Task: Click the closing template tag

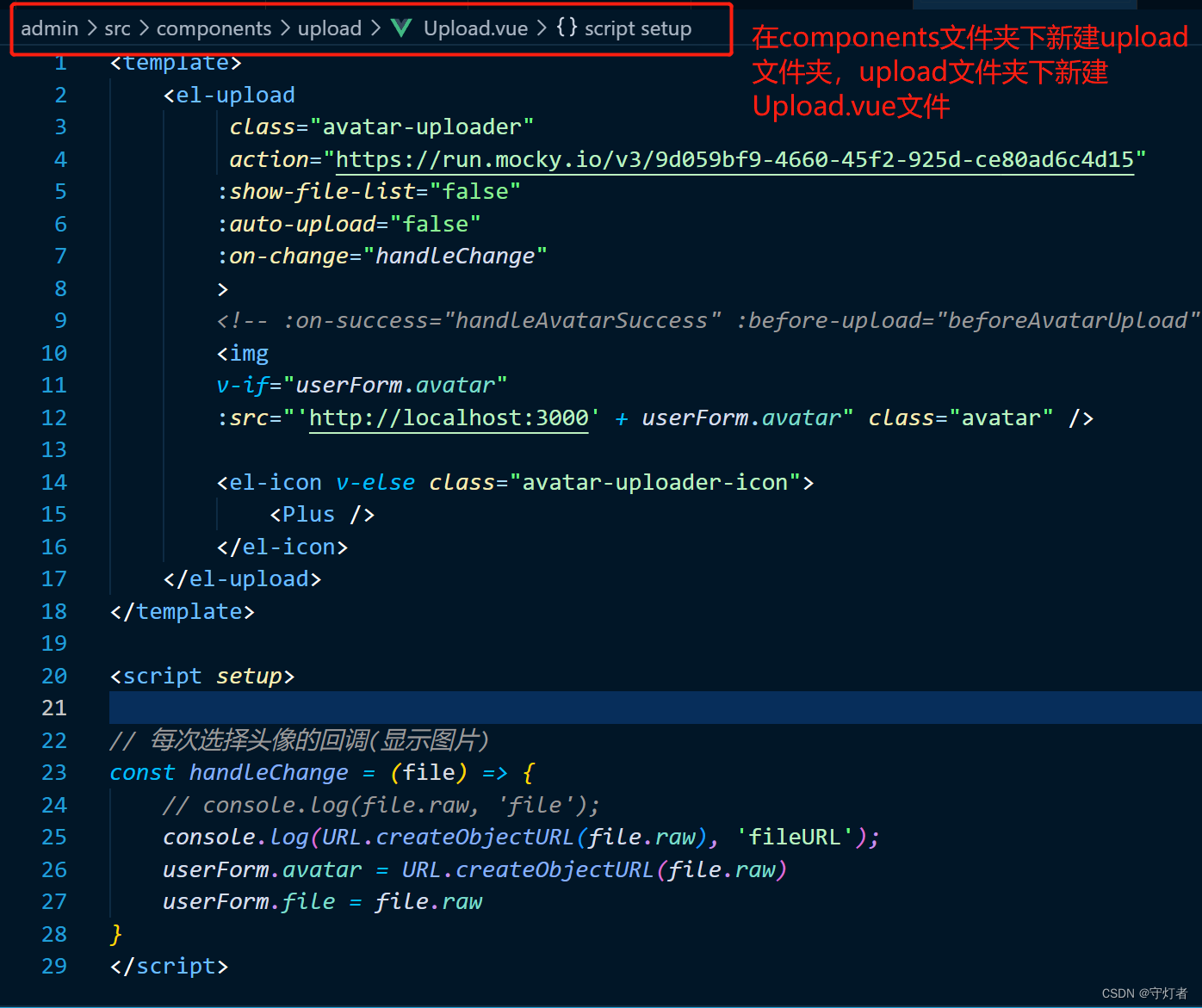Action: [183, 611]
